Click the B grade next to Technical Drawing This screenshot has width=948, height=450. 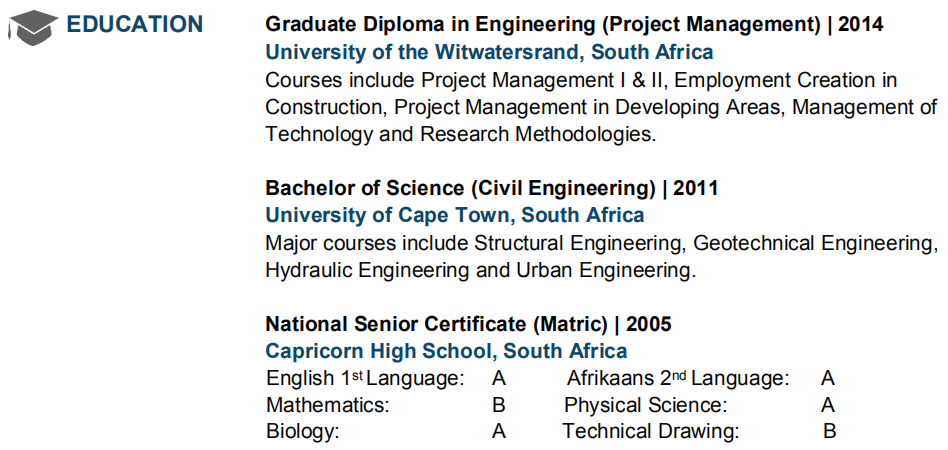pos(829,432)
